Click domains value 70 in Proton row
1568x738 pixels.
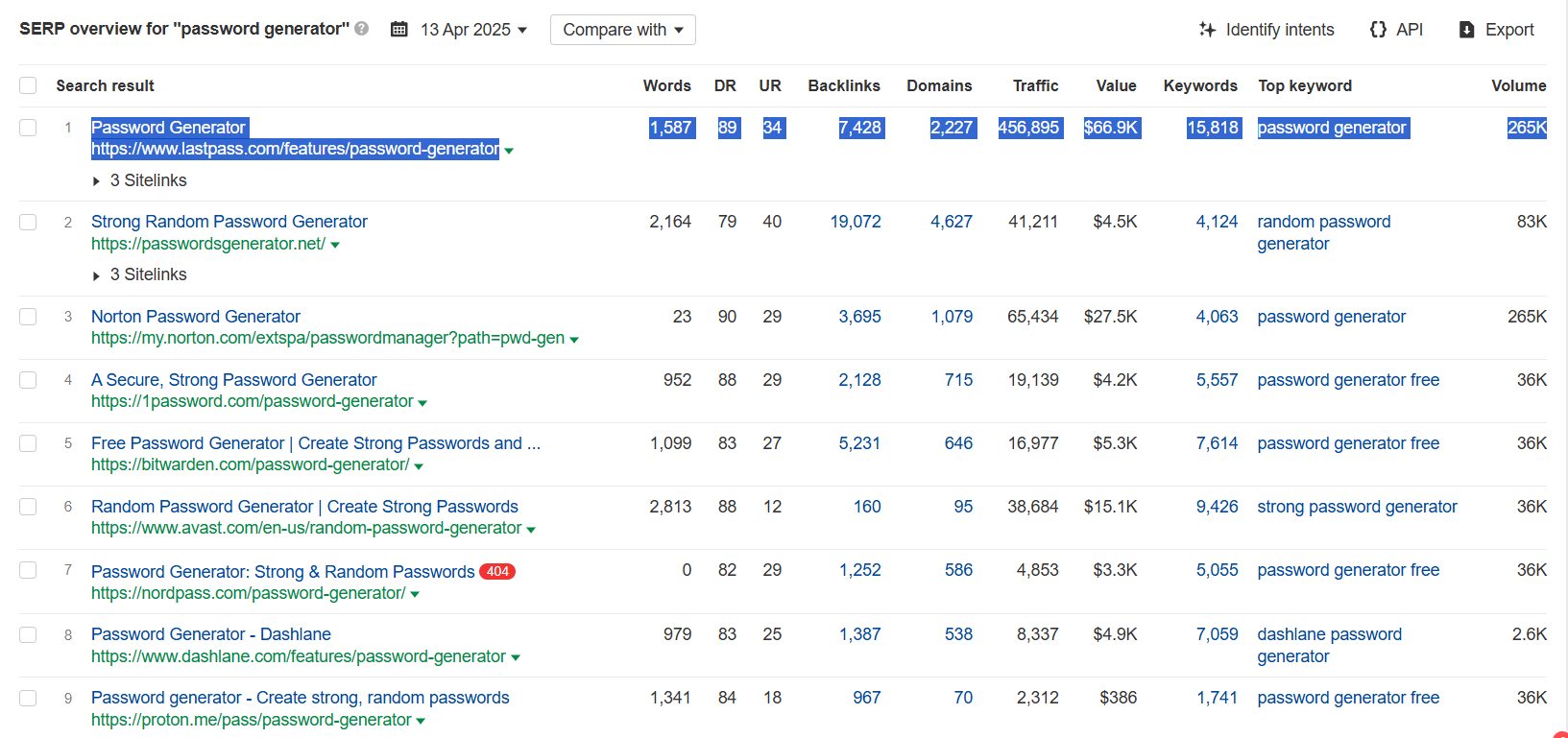tap(963, 698)
